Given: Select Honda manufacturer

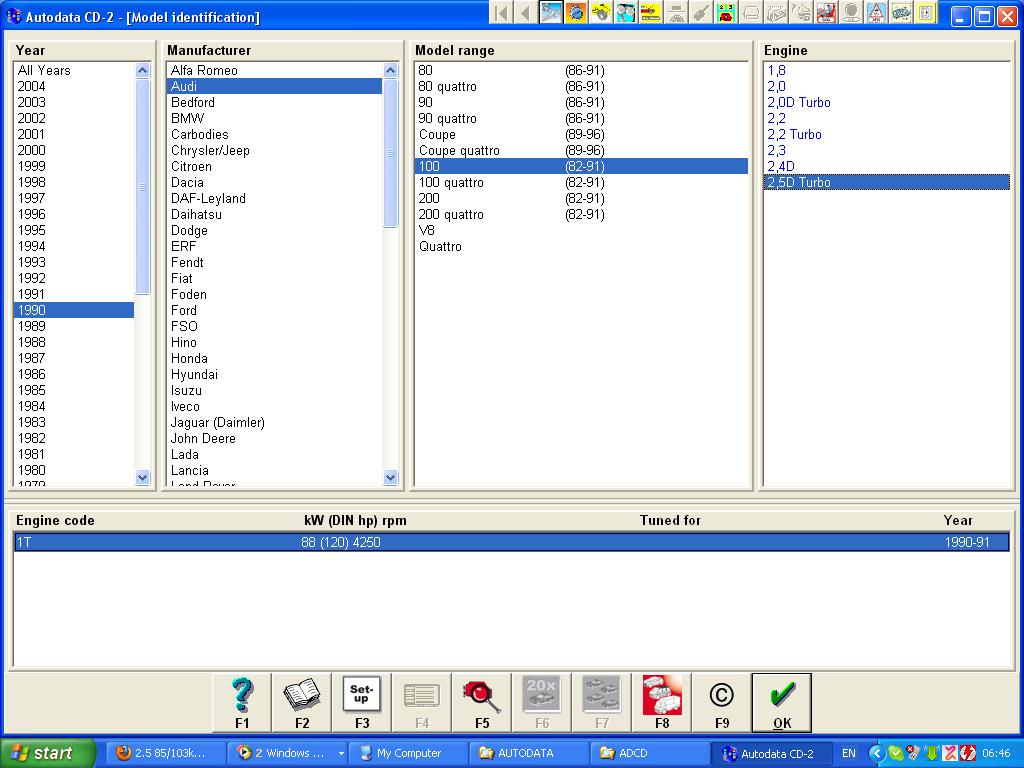Looking at the screenshot, I should pos(275,359).
